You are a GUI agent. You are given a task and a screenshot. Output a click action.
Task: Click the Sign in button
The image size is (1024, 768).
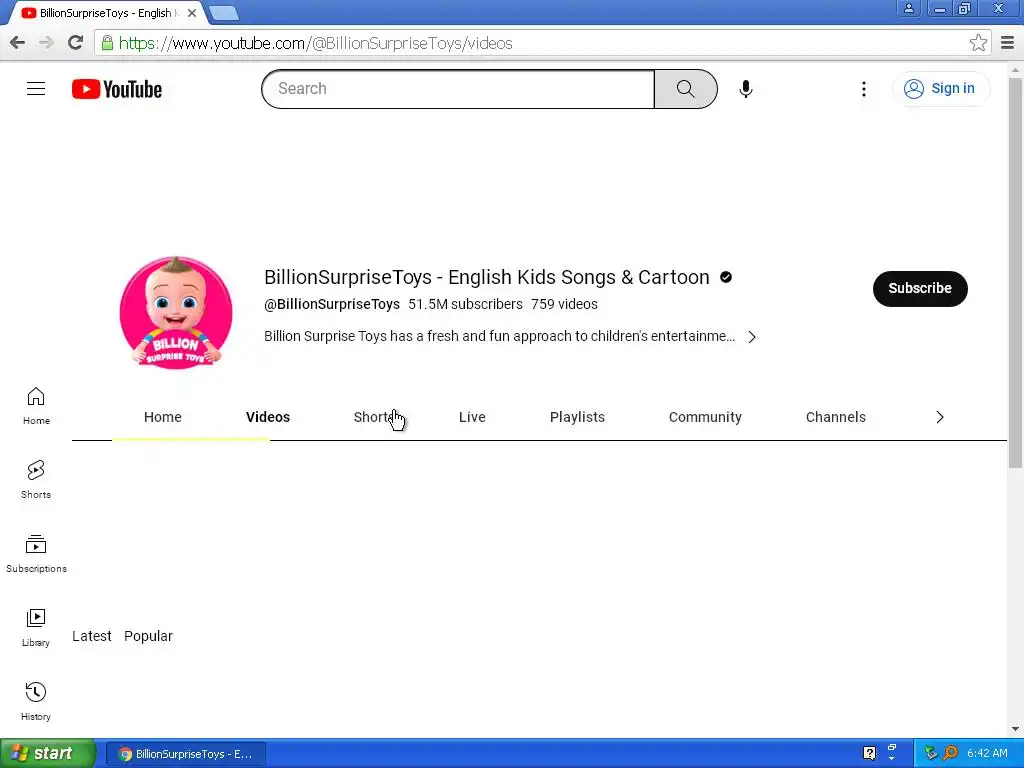pos(940,89)
